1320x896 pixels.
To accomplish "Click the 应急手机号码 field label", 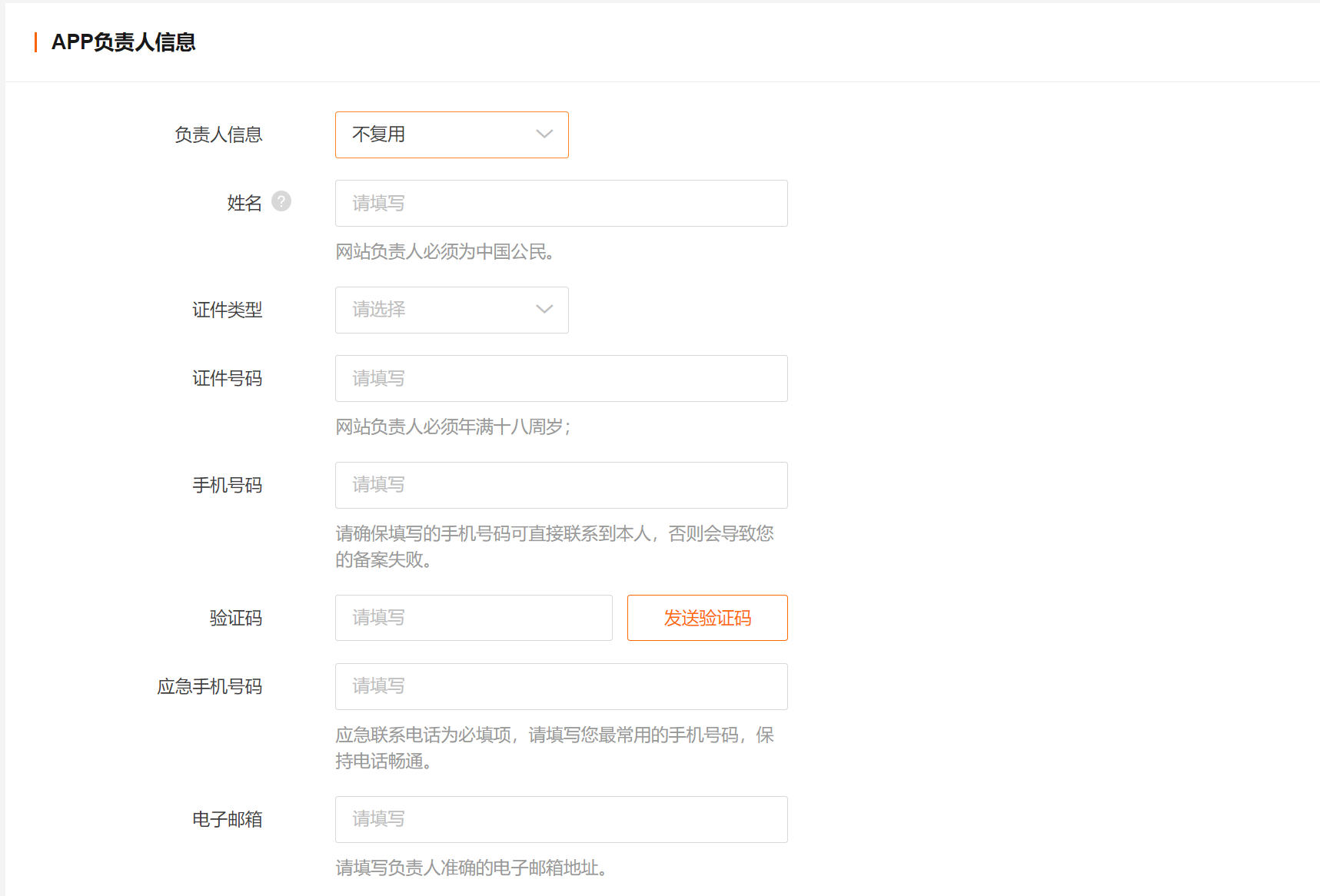I will coord(210,686).
